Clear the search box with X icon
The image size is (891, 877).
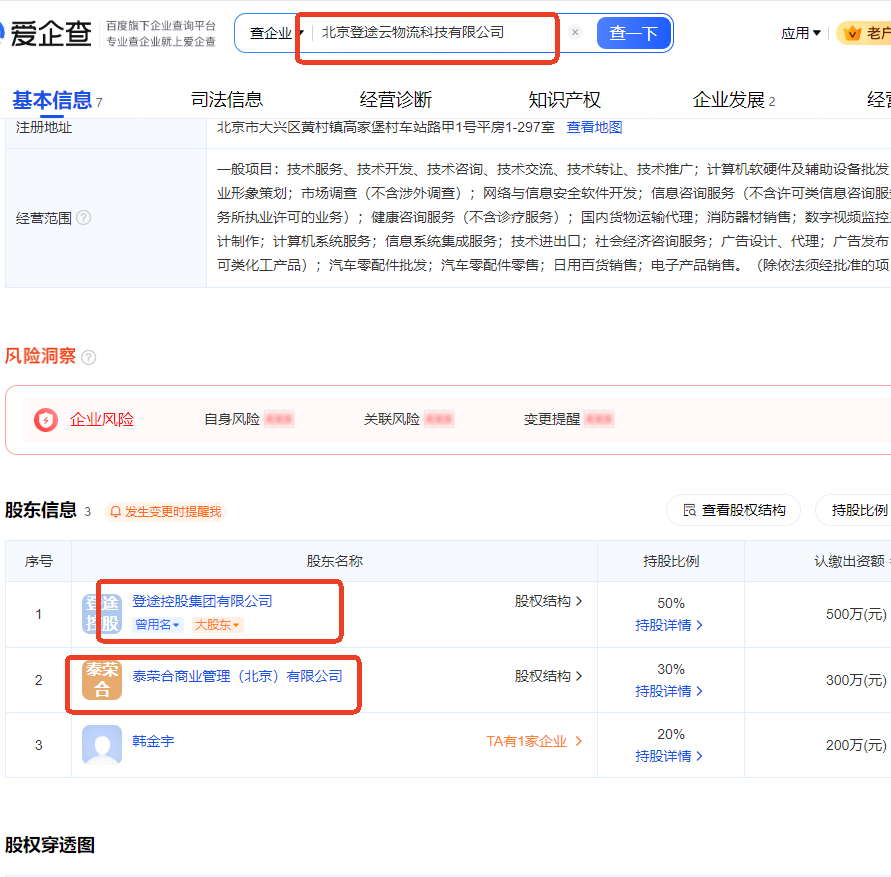575,32
